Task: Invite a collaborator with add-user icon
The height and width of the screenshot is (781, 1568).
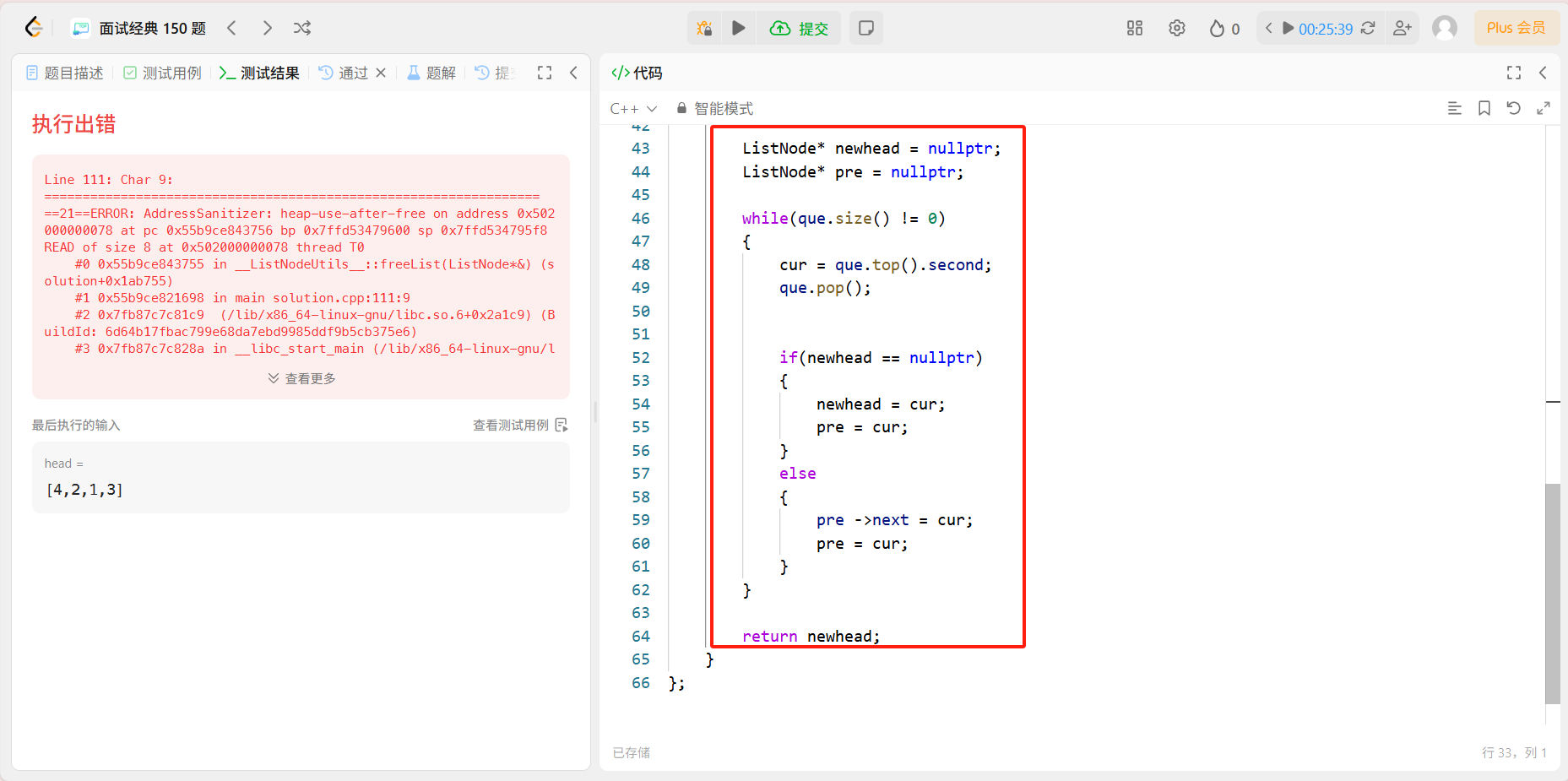Action: [1403, 28]
